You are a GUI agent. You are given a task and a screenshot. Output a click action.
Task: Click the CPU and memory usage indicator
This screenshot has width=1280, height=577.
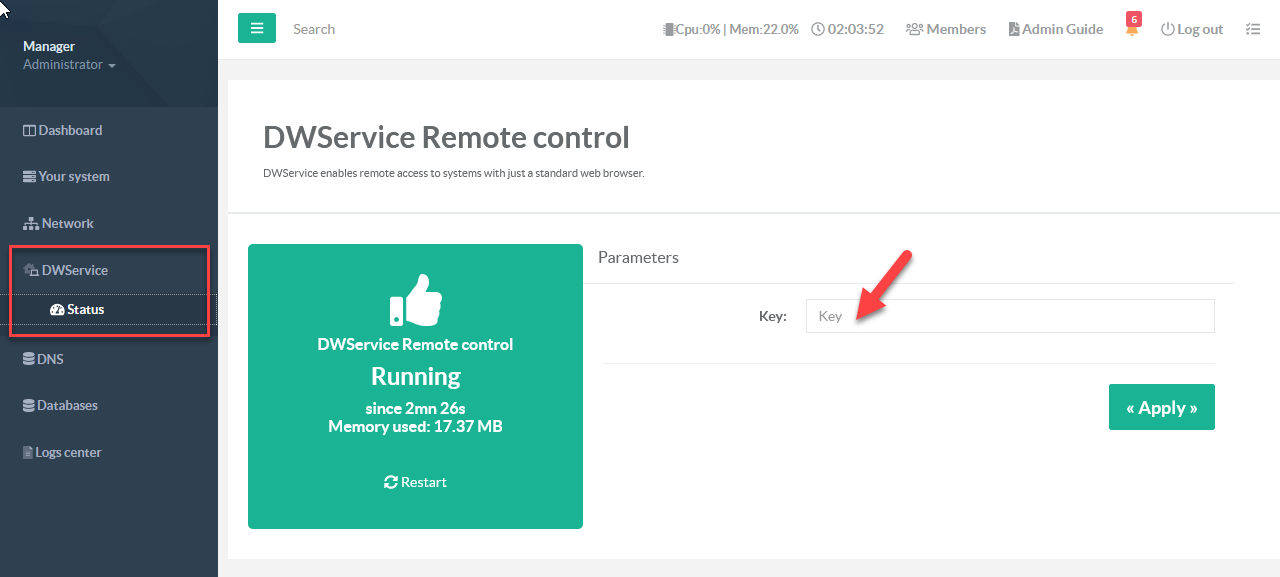730,29
